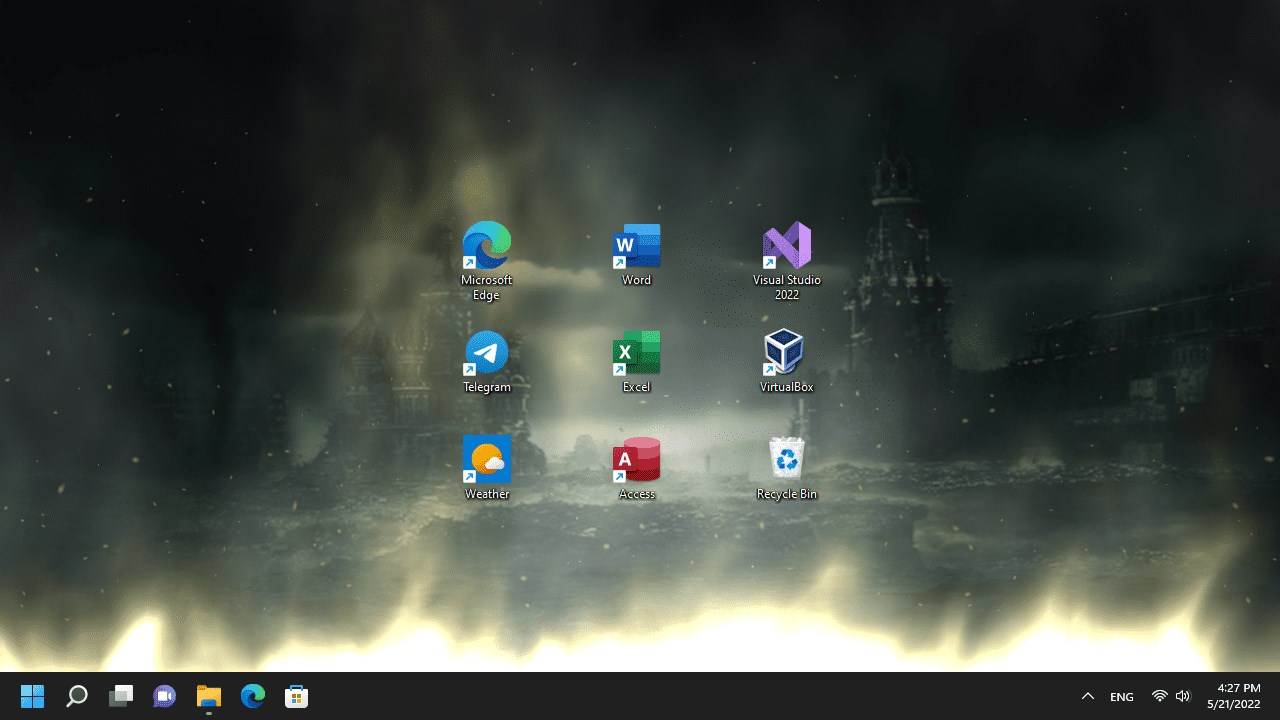
Task: Select the Access desktop shortcut
Action: tap(637, 468)
